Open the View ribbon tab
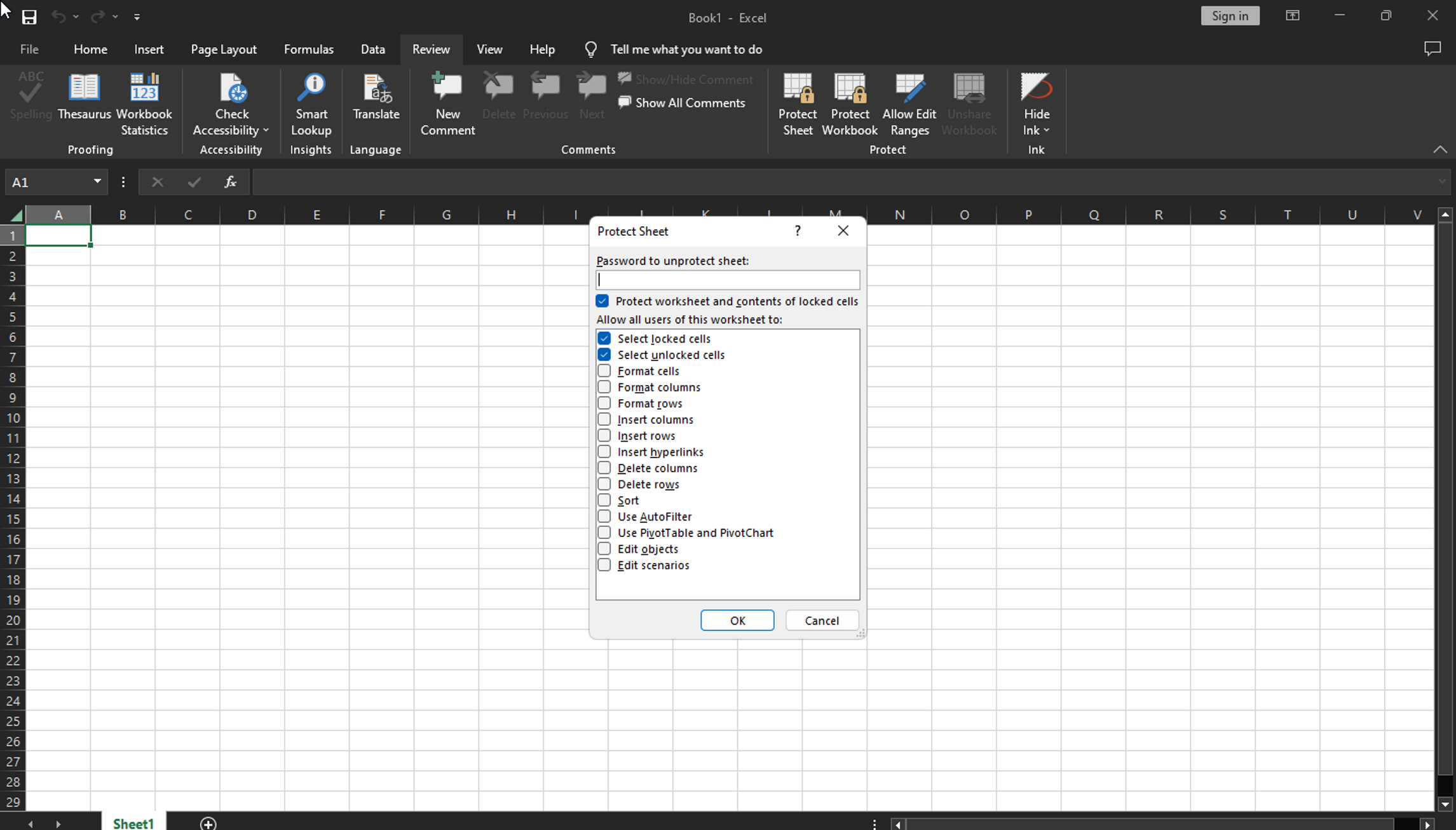This screenshot has width=1456, height=830. pyautogui.click(x=490, y=48)
